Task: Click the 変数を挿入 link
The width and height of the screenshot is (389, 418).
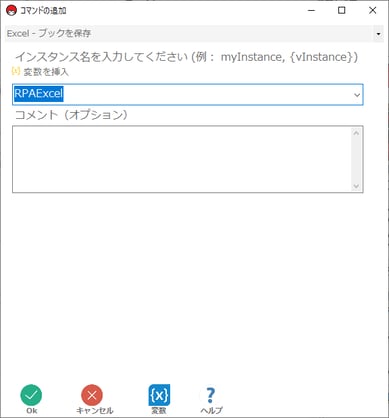Action: (46, 72)
